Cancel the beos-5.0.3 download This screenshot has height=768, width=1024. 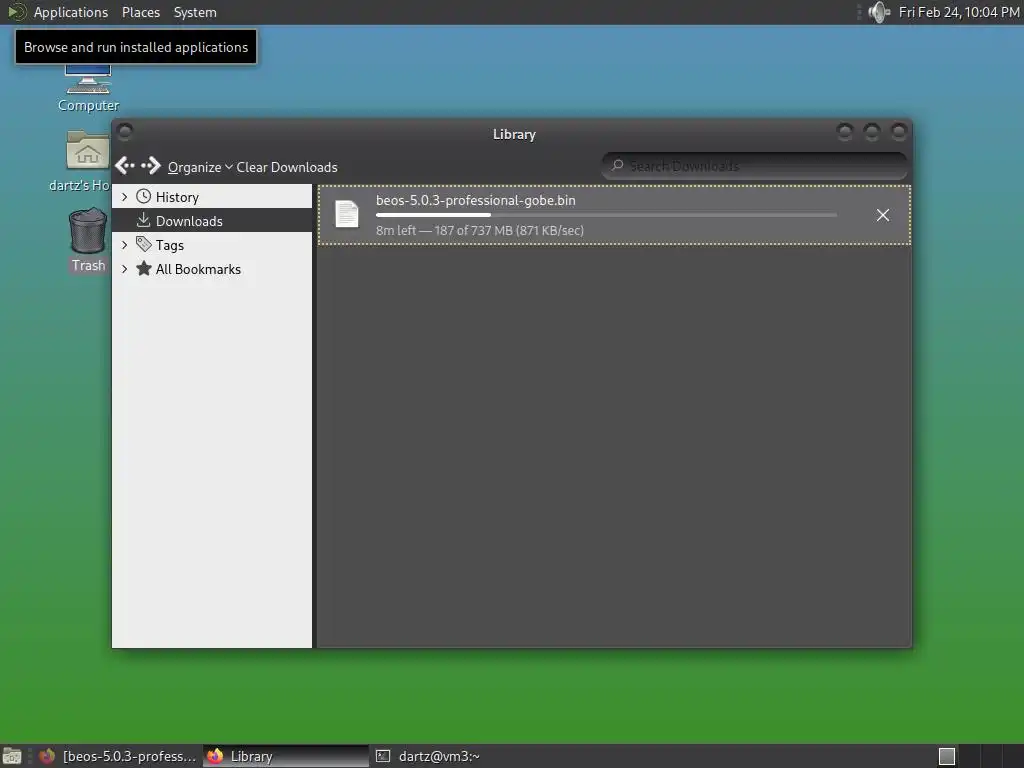pos(883,216)
